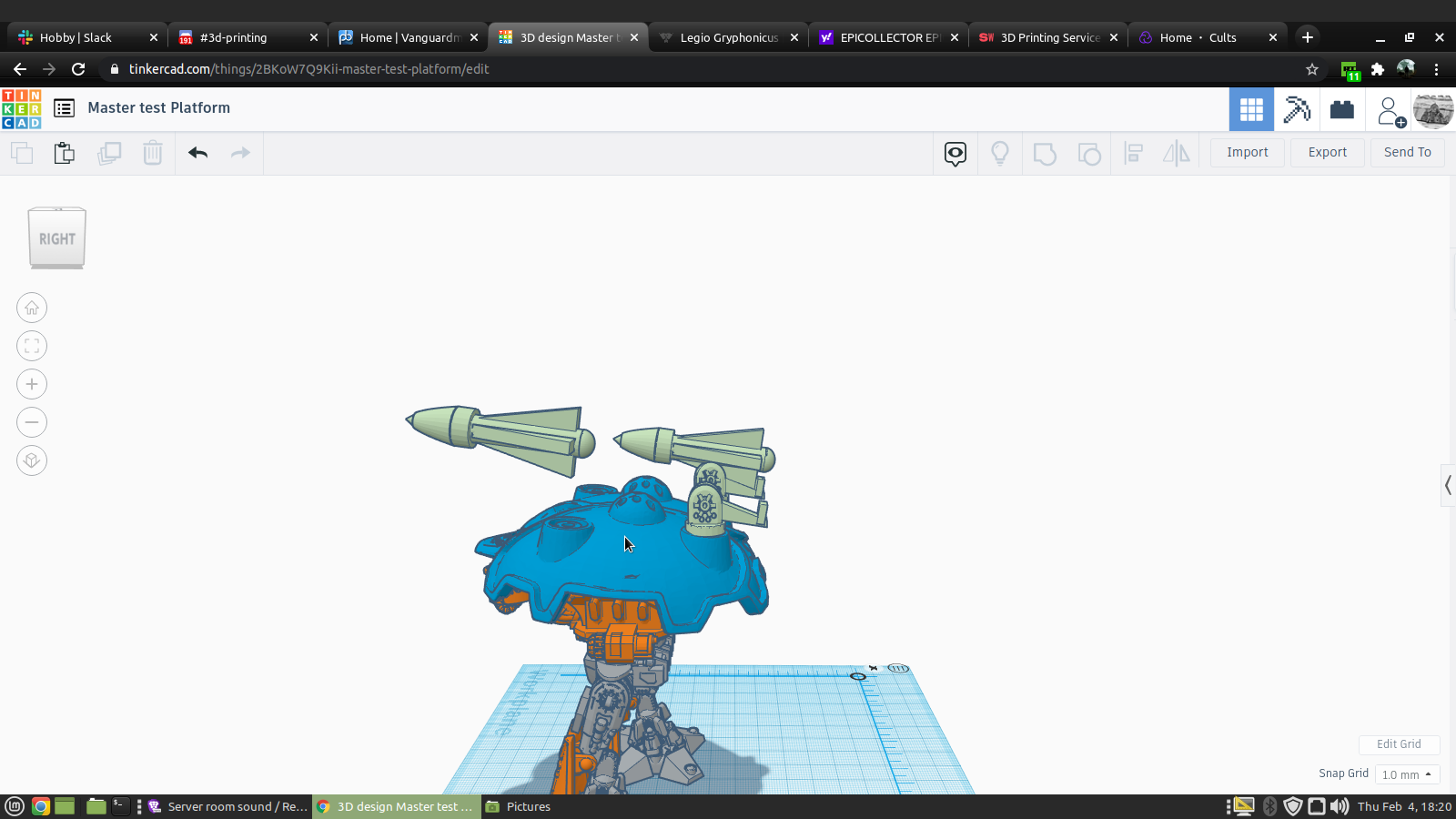Reload the Tinkercad page
Image resolution: width=1456 pixels, height=819 pixels.
(x=78, y=69)
